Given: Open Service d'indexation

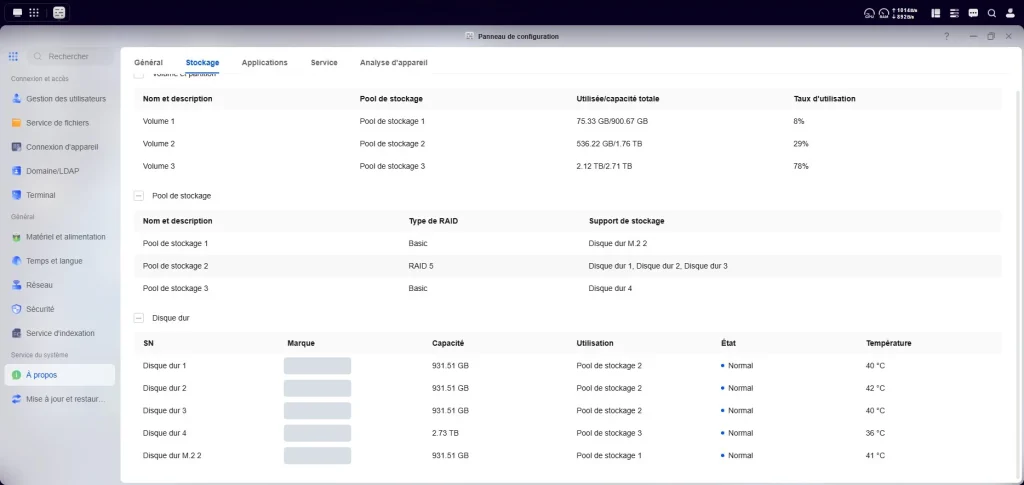Looking at the screenshot, I should [59, 333].
